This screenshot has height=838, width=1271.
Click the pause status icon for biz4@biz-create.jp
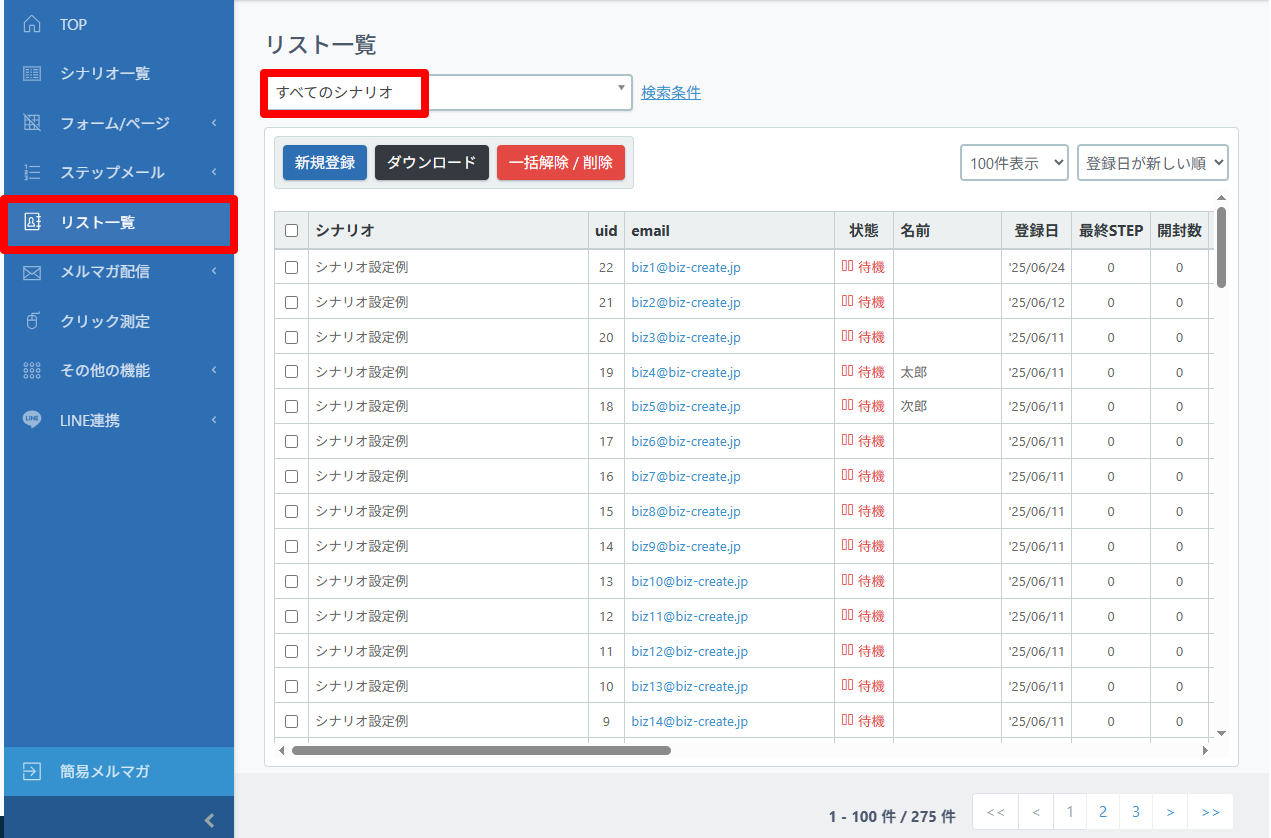[847, 372]
